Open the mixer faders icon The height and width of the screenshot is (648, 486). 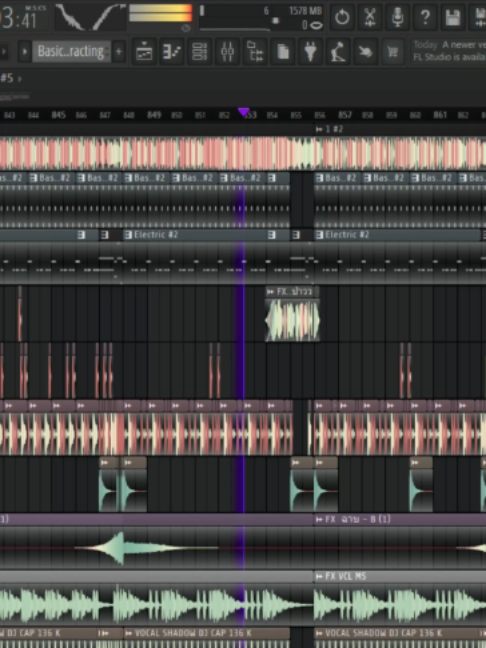click(x=227, y=52)
